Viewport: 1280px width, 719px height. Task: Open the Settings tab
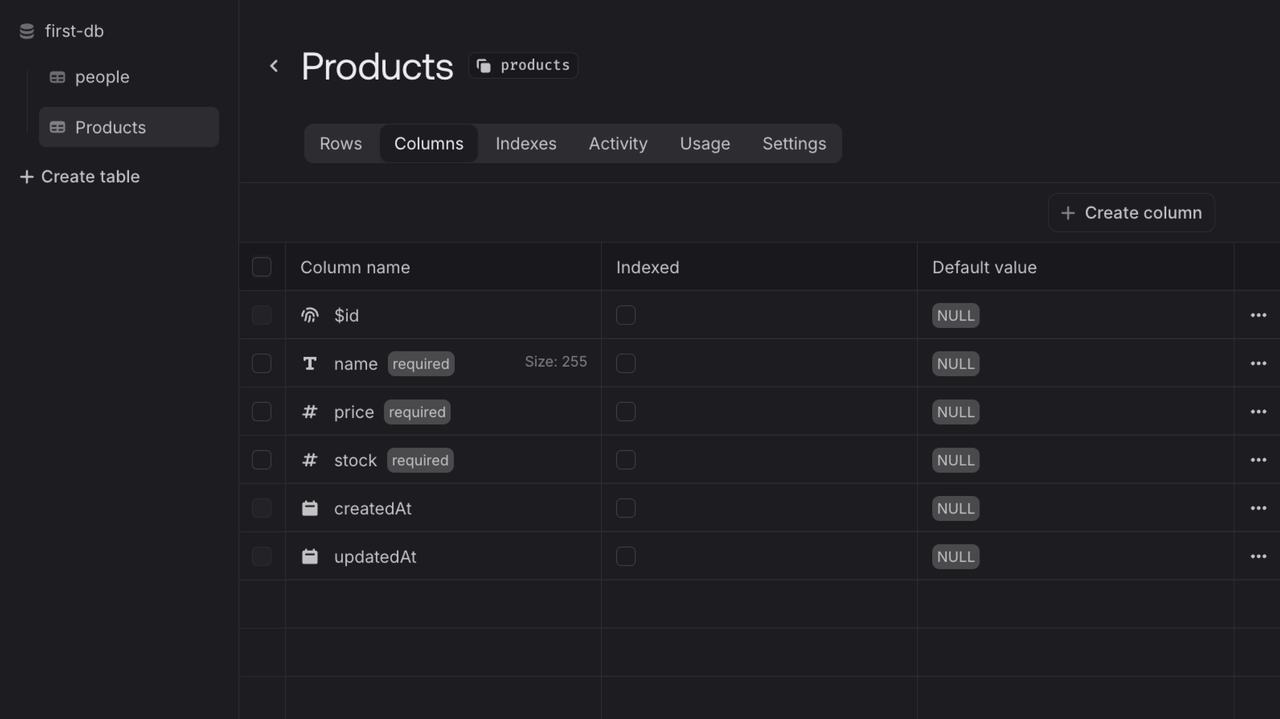(794, 144)
